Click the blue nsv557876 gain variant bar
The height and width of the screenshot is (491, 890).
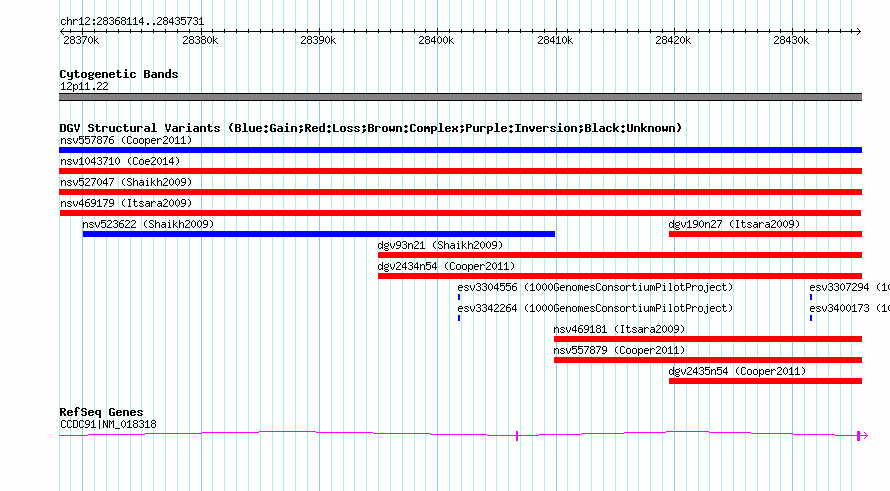pyautogui.click(x=460, y=150)
